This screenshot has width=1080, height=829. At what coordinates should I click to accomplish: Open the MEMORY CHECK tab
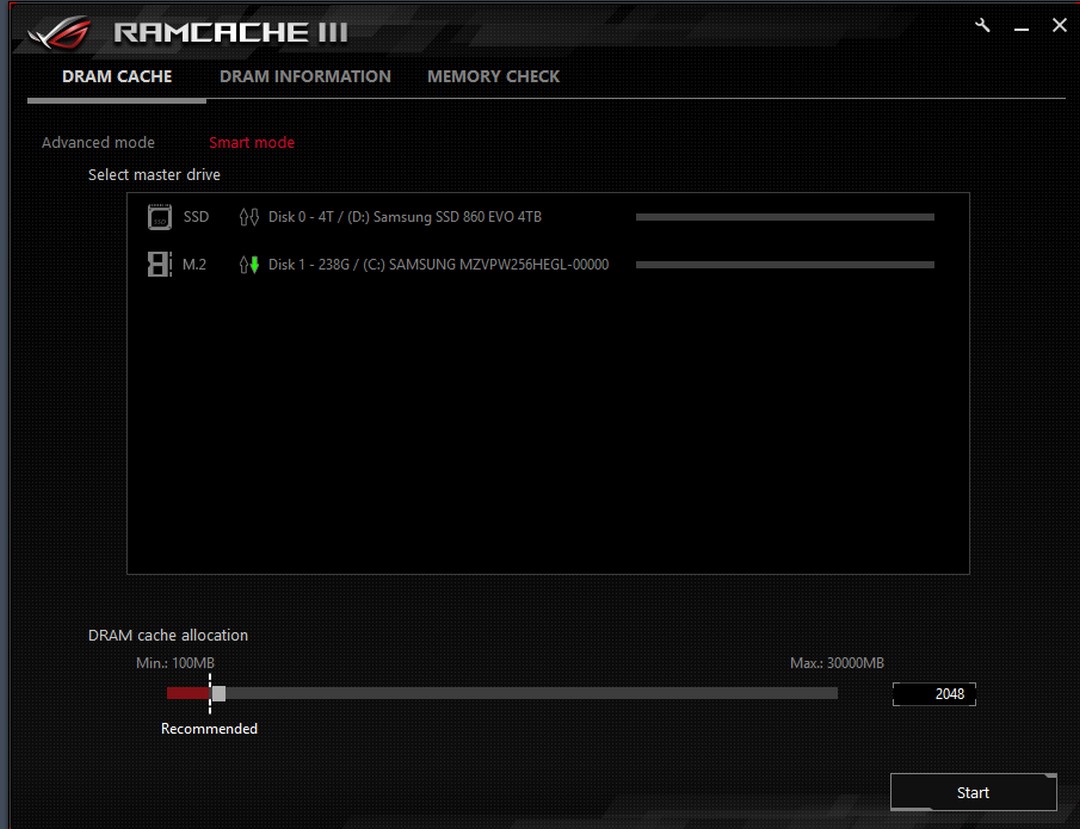tap(493, 76)
